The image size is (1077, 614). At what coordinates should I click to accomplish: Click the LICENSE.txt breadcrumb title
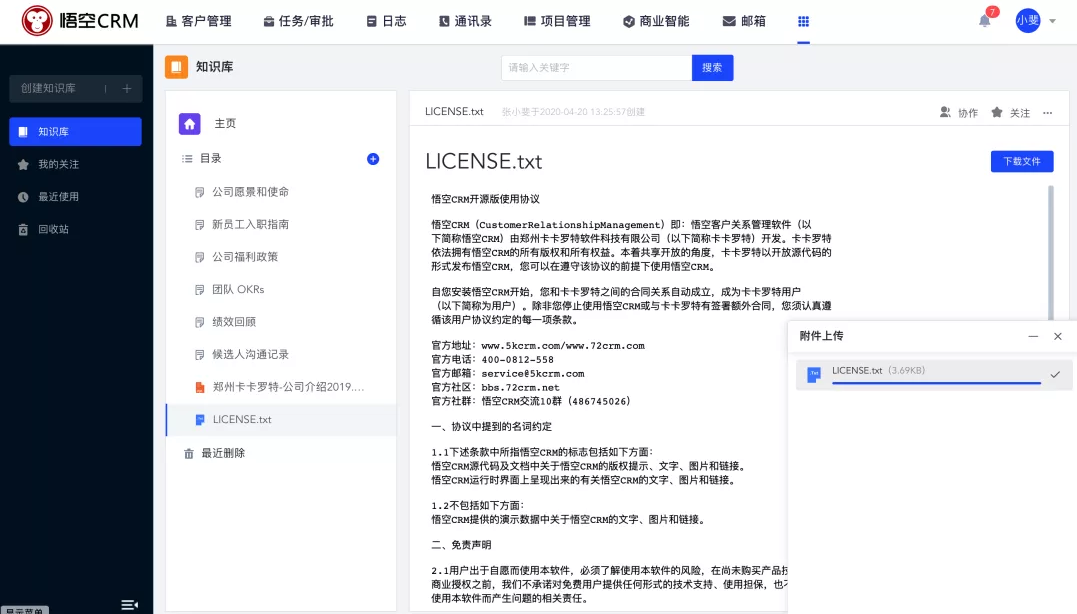tap(454, 111)
